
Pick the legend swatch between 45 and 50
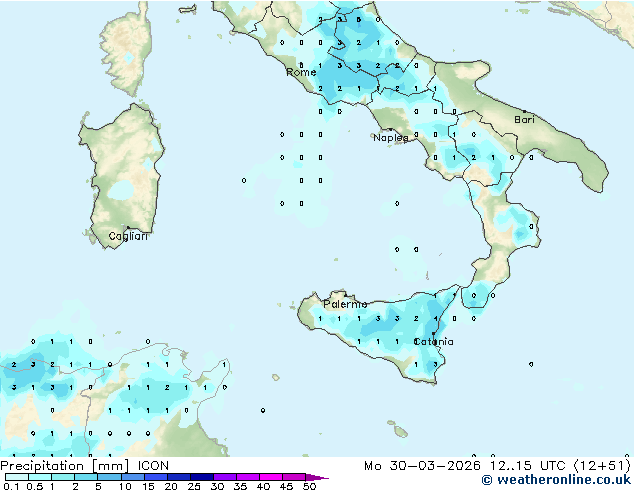294,477
